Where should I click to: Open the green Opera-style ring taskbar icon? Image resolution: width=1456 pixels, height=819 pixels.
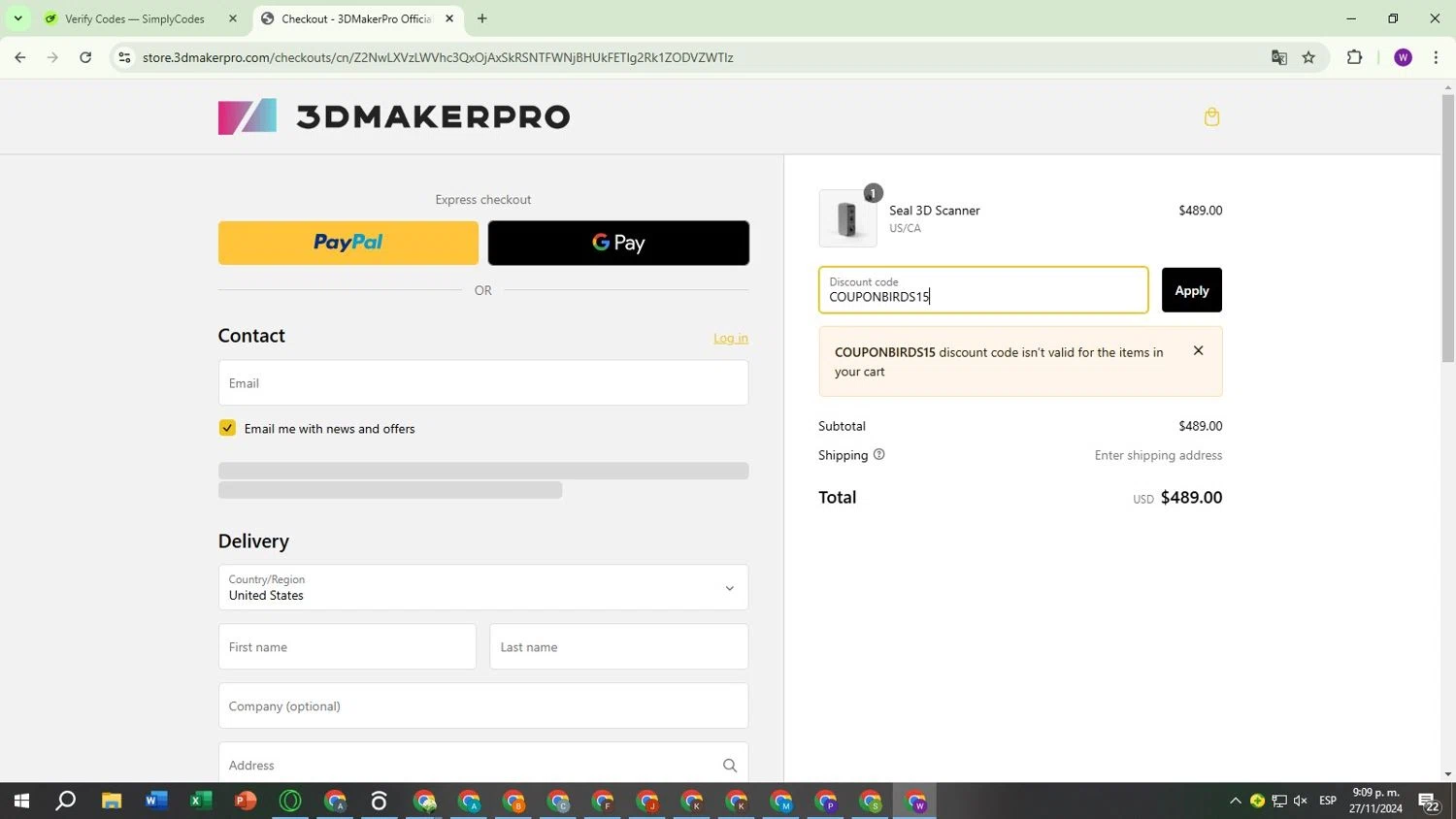(290, 801)
